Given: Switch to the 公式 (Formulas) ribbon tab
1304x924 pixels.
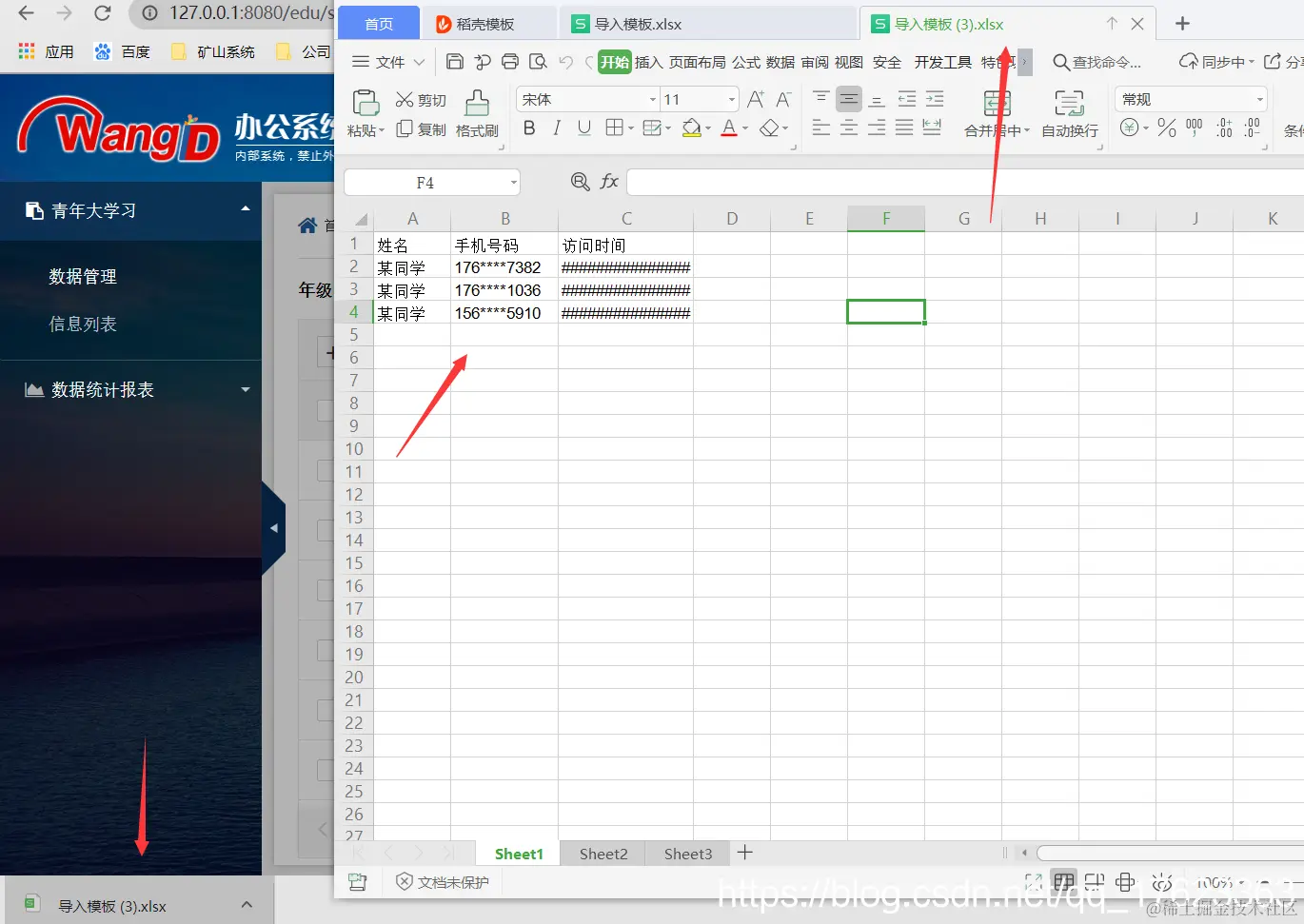Looking at the screenshot, I should (746, 62).
